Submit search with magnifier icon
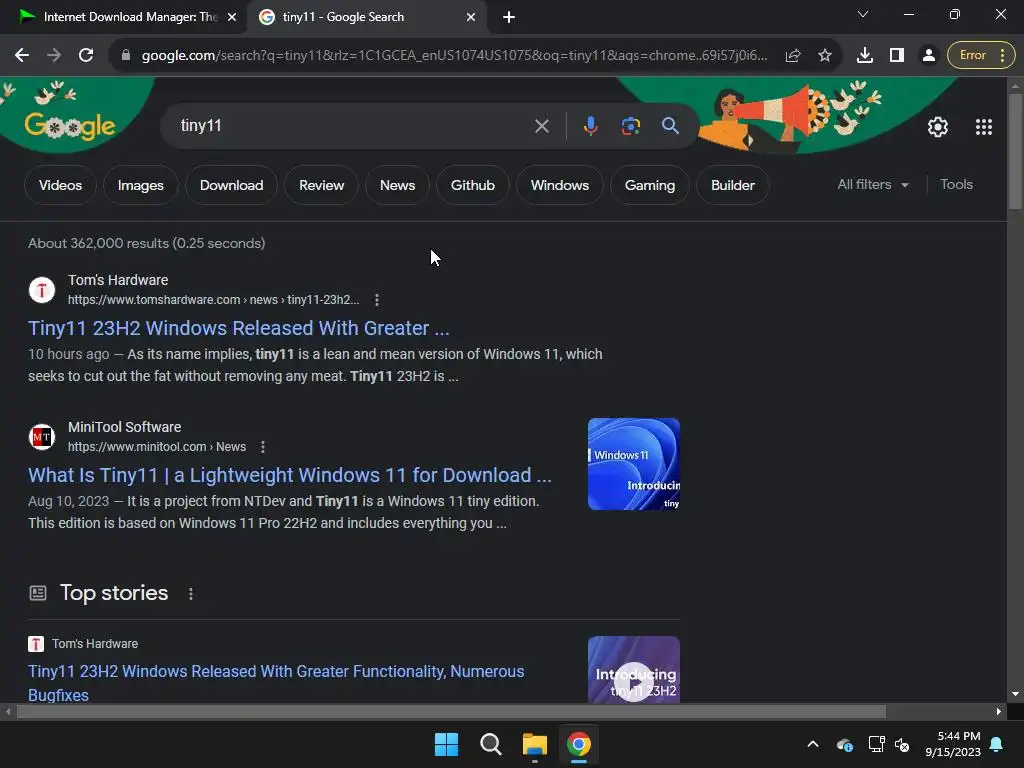The height and width of the screenshot is (768, 1024). point(670,125)
